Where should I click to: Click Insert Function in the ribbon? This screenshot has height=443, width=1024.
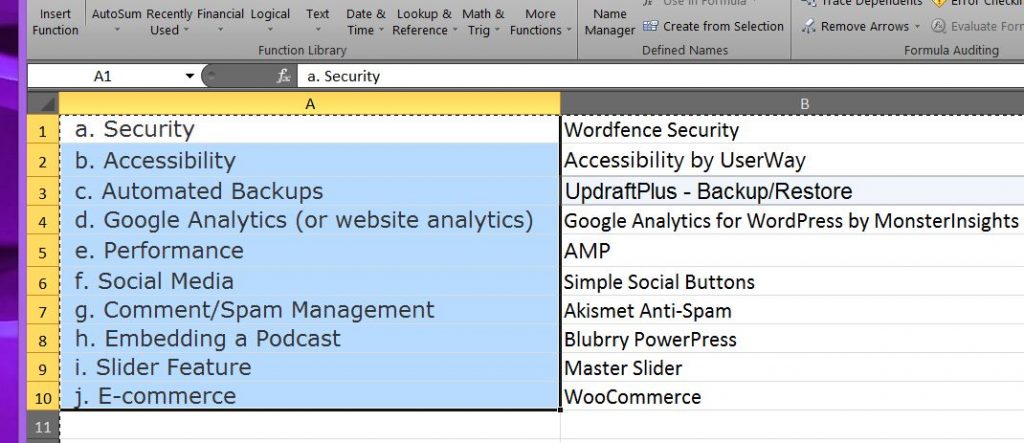[55, 22]
